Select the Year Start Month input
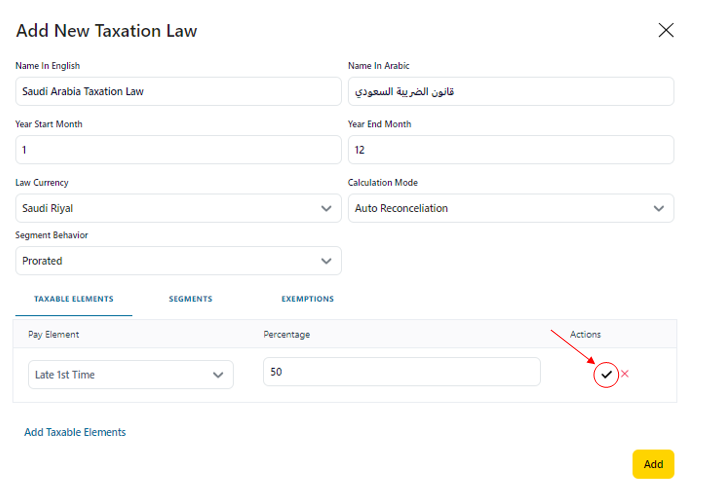The height and width of the screenshot is (498, 702). click(178, 150)
